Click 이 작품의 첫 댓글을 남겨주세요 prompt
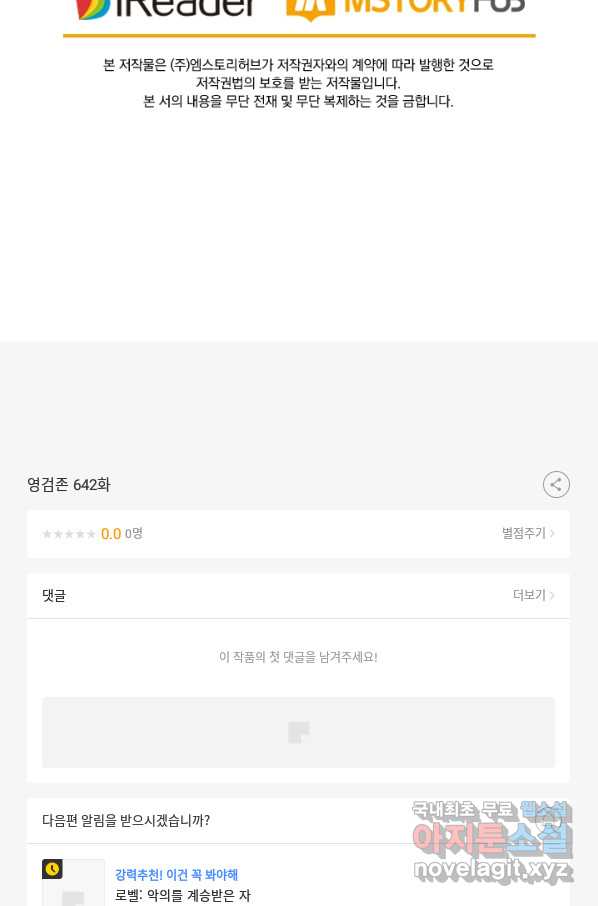This screenshot has height=906, width=598. (298, 657)
